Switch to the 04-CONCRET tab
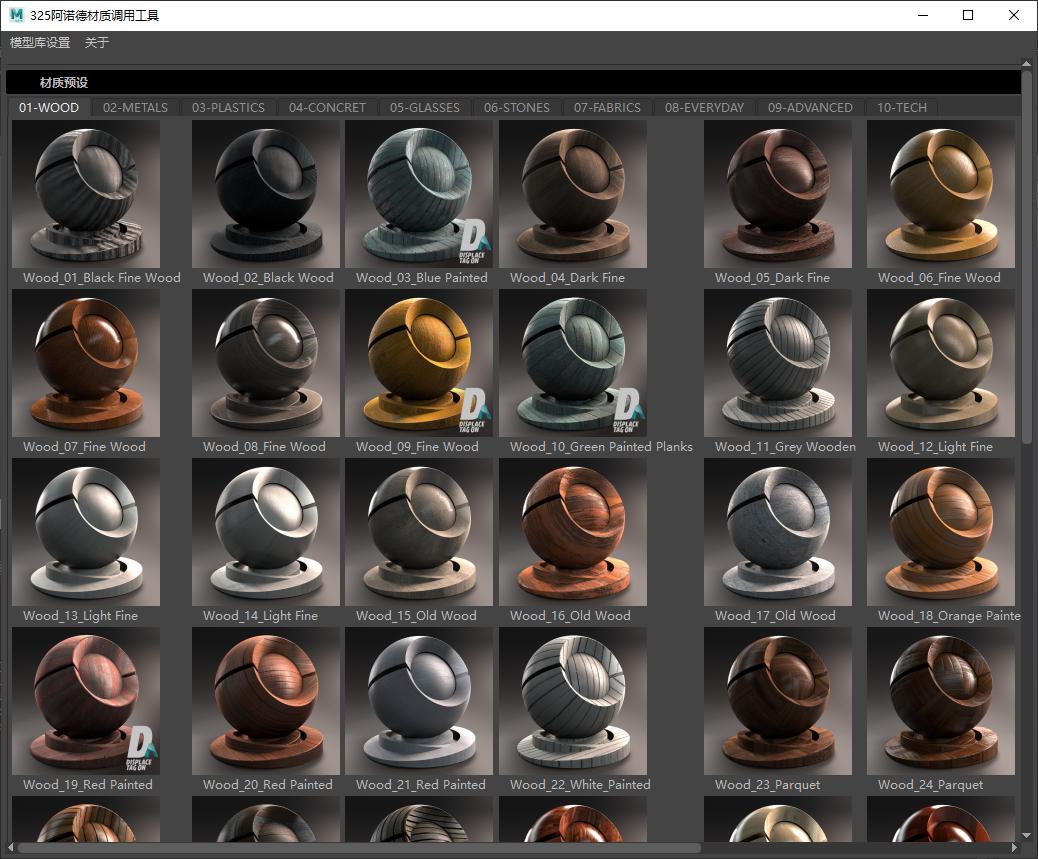The image size is (1038, 859). (327, 107)
